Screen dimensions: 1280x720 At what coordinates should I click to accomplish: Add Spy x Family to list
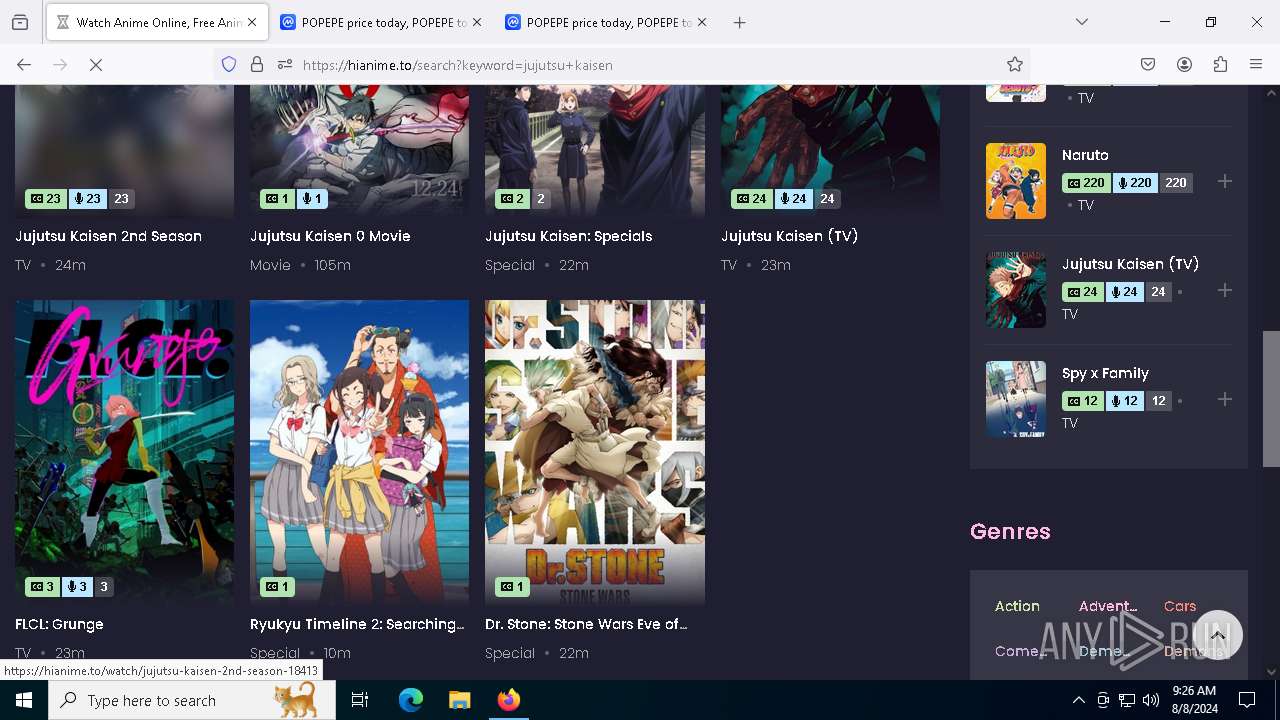pyautogui.click(x=1225, y=400)
